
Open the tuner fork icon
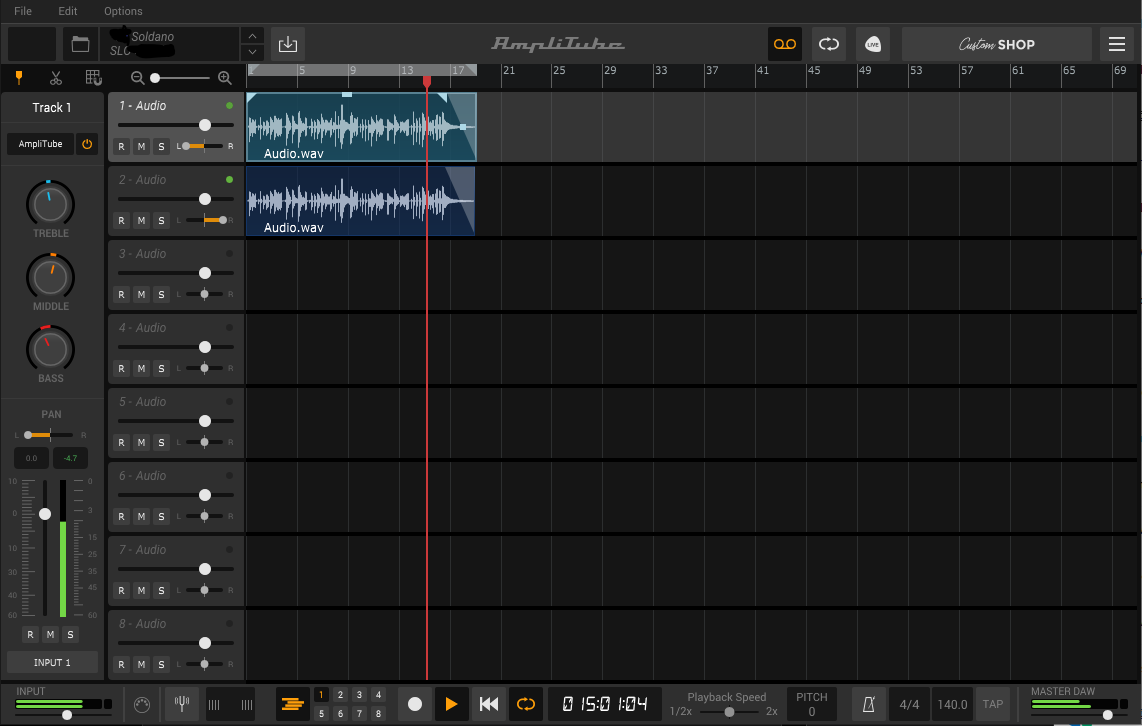(x=182, y=704)
